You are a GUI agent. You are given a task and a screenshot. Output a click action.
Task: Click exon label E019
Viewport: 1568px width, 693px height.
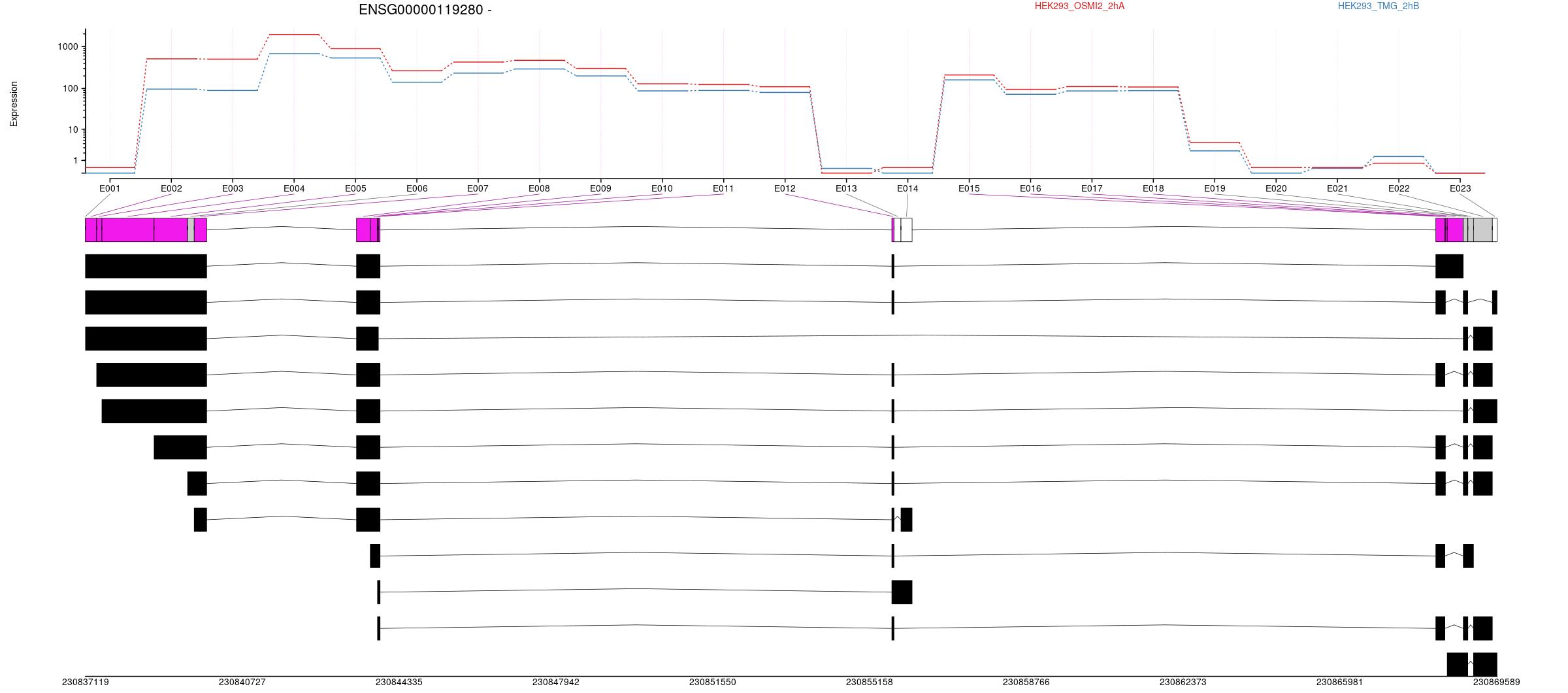[x=1215, y=188]
